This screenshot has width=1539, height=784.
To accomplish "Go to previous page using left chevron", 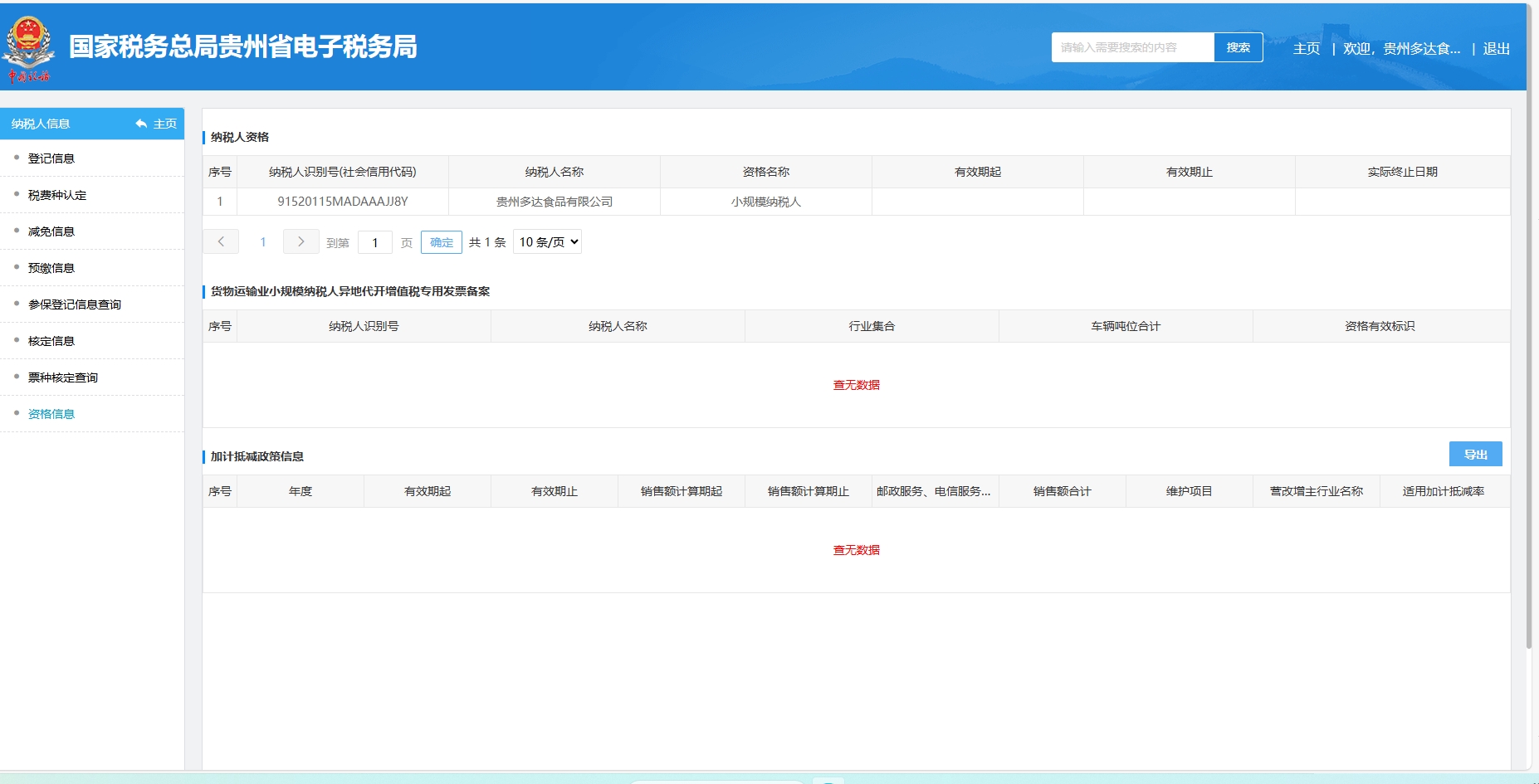I will (x=221, y=241).
